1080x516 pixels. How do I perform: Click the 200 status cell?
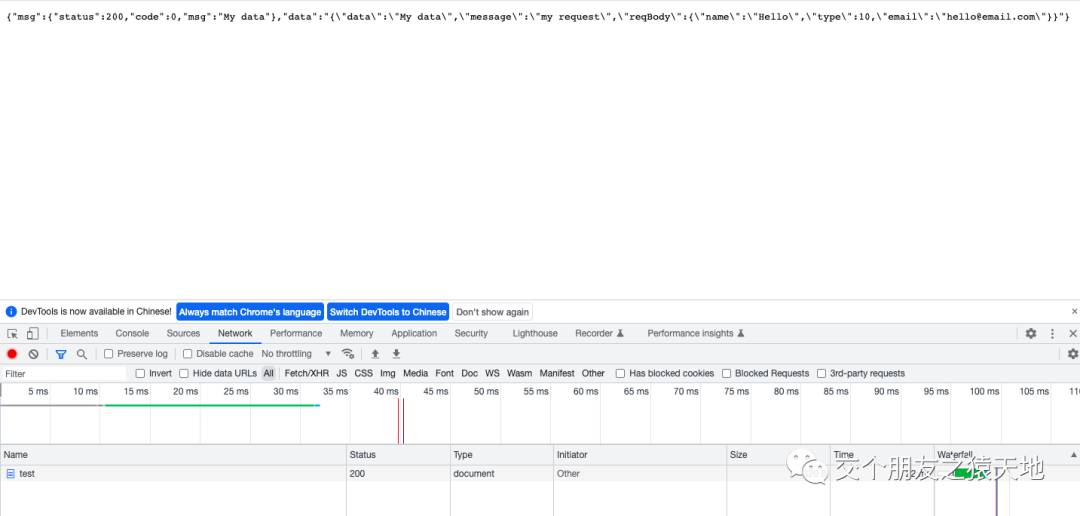pos(398,474)
